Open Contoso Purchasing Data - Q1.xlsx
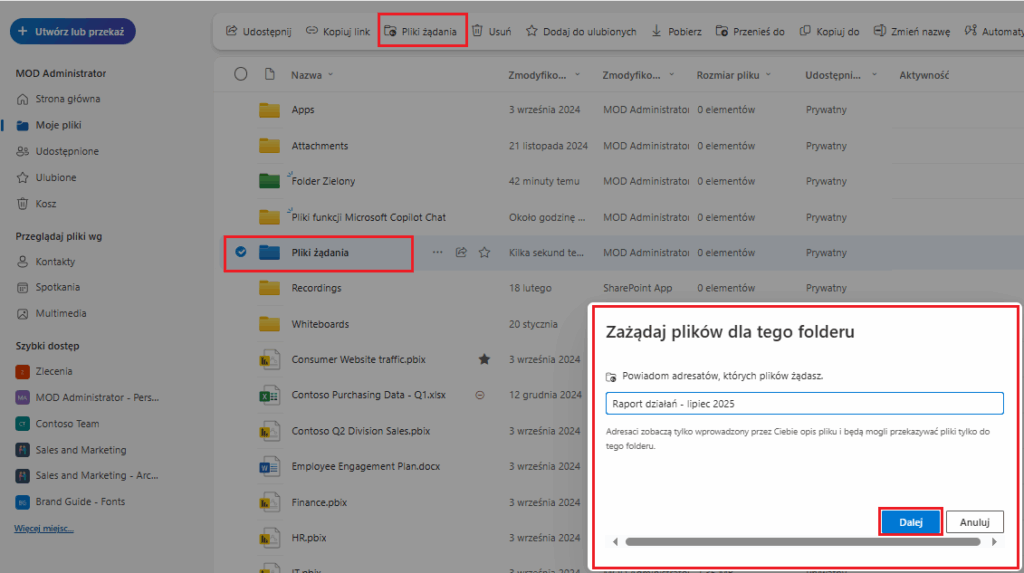This screenshot has width=1024, height=573. [369, 395]
